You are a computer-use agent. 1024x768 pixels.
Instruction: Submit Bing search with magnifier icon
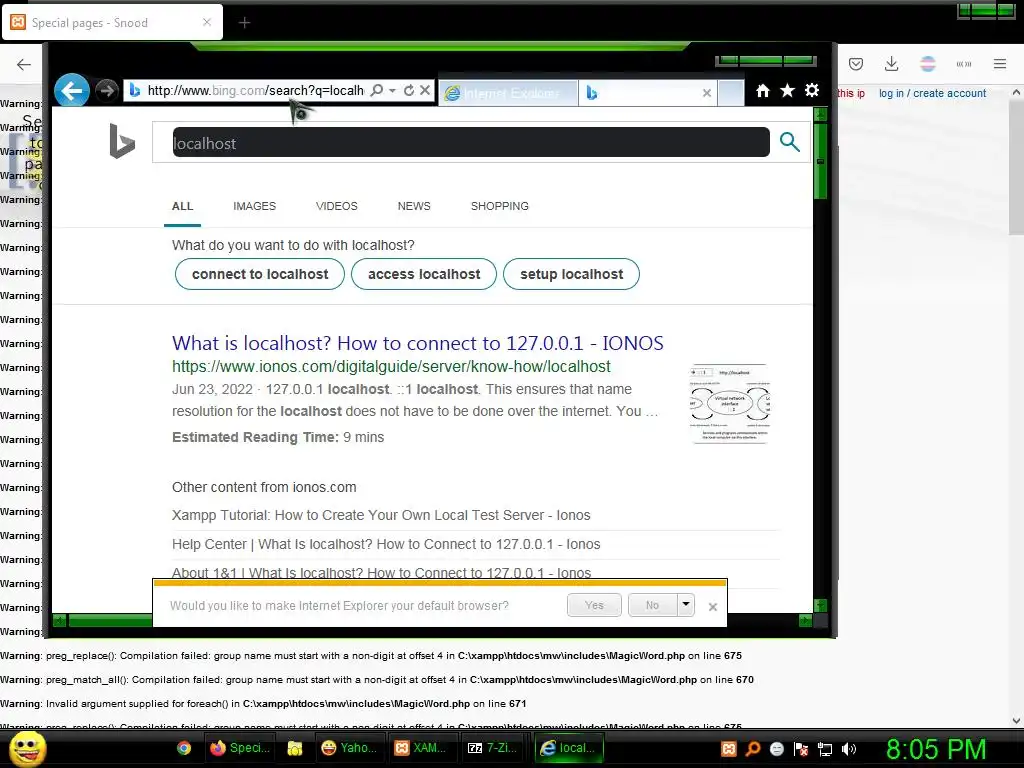click(790, 142)
